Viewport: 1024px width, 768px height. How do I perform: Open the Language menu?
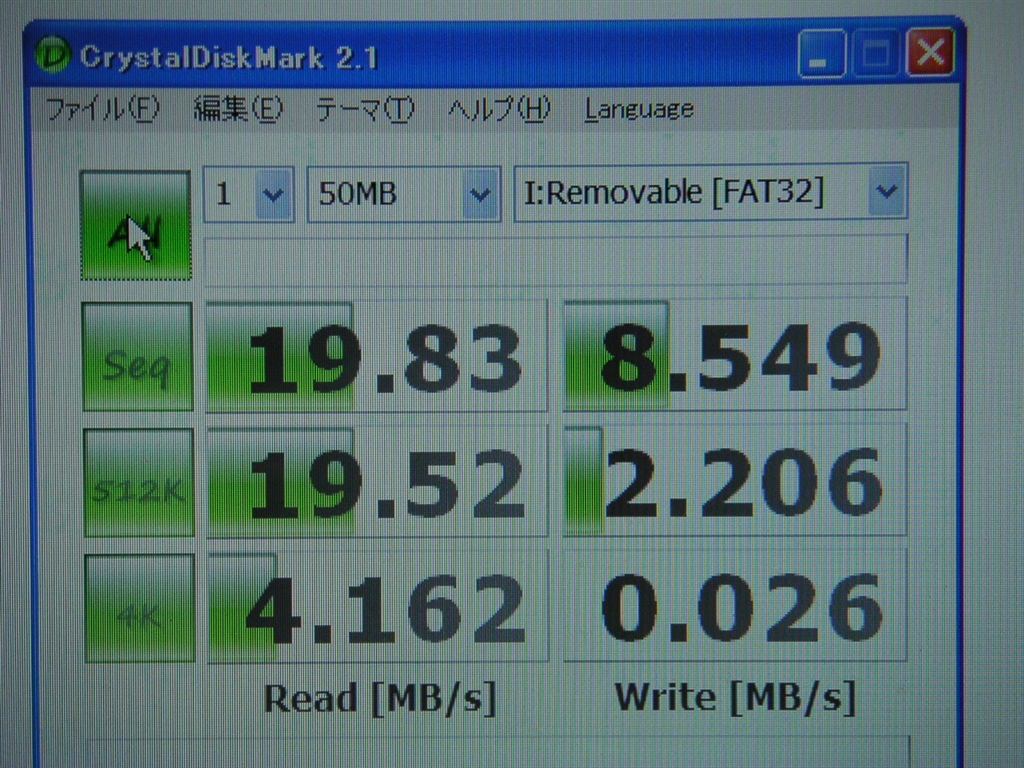pos(639,109)
